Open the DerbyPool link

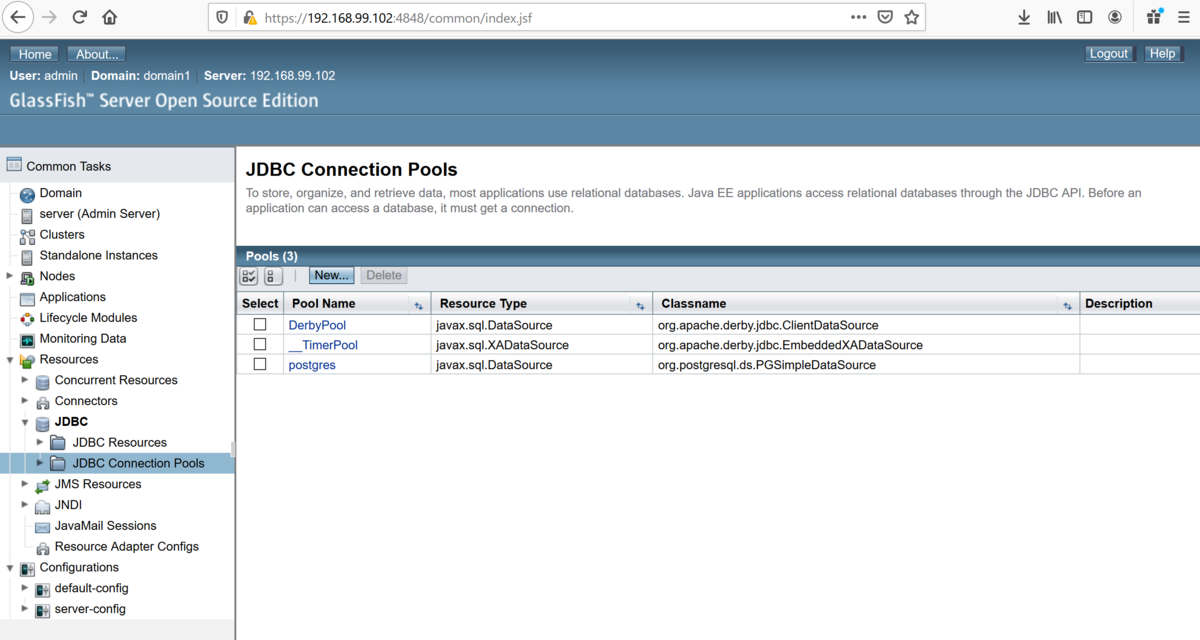coord(317,325)
